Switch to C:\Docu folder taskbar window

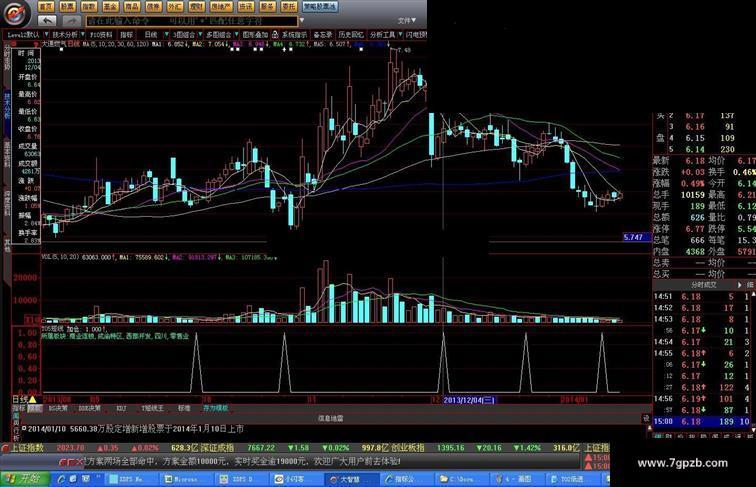(x=462, y=479)
